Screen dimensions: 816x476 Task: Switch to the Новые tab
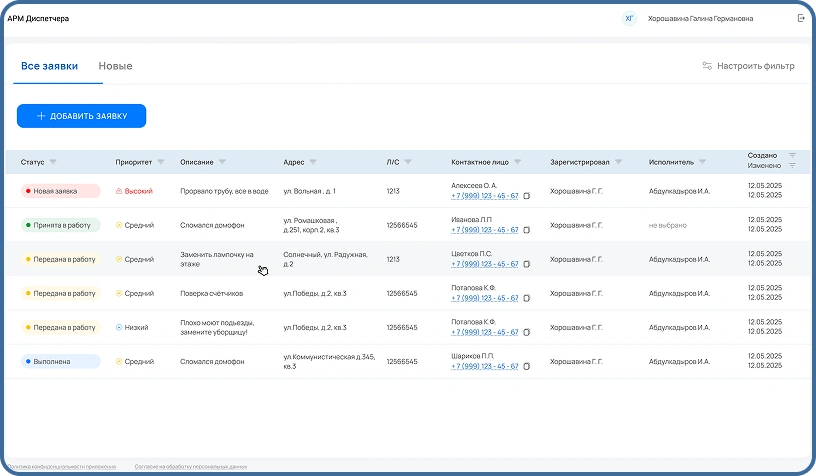click(115, 66)
